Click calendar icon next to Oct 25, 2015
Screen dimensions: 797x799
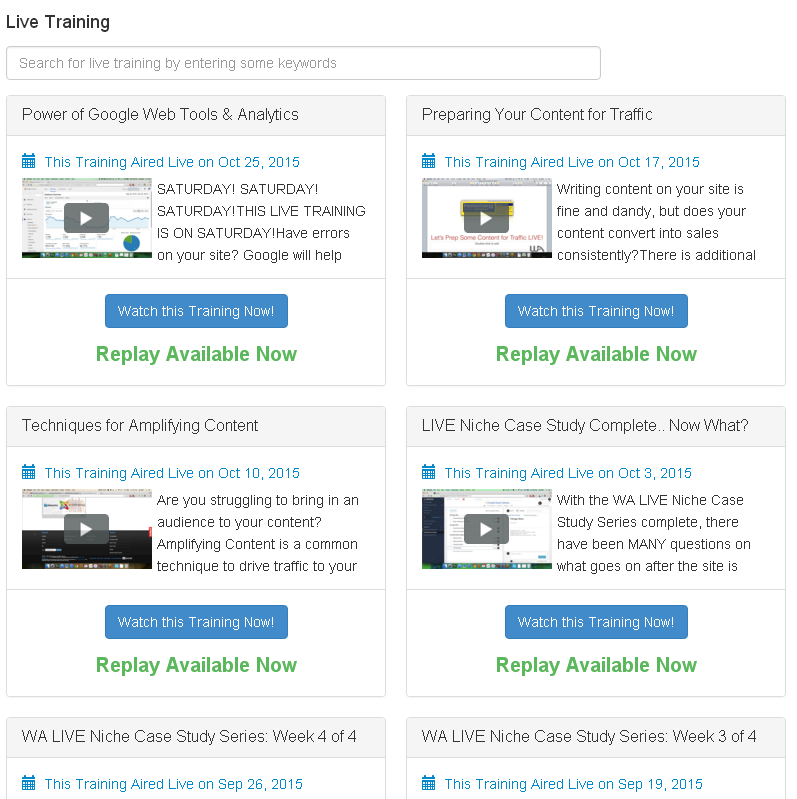(29, 161)
